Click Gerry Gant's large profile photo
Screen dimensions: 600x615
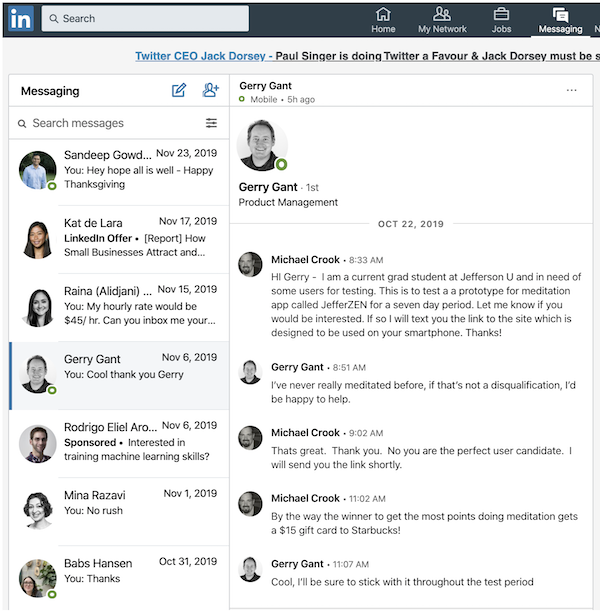click(x=262, y=147)
